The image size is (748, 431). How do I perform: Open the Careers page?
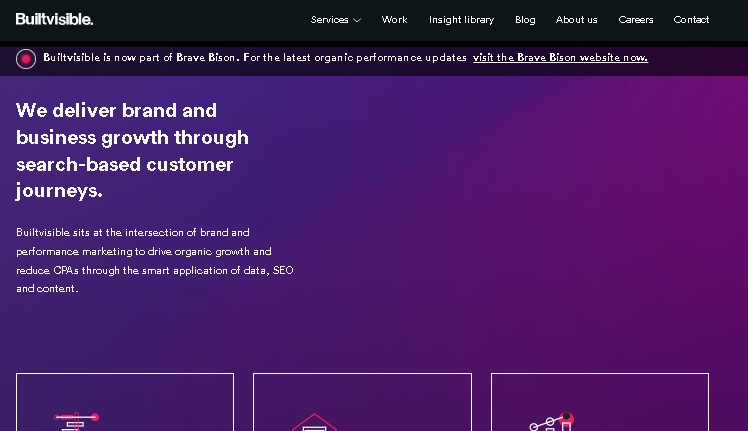pos(636,20)
